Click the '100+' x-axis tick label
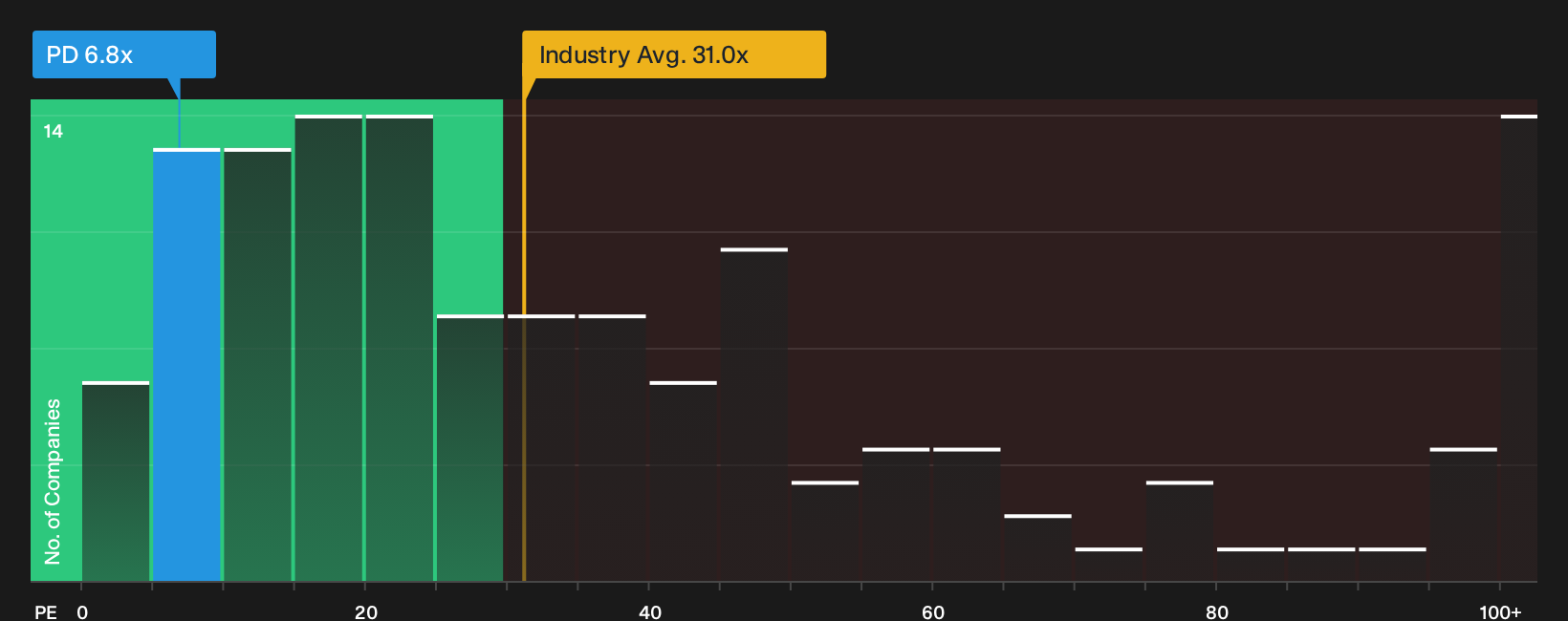This screenshot has width=1568, height=621. point(1500,611)
